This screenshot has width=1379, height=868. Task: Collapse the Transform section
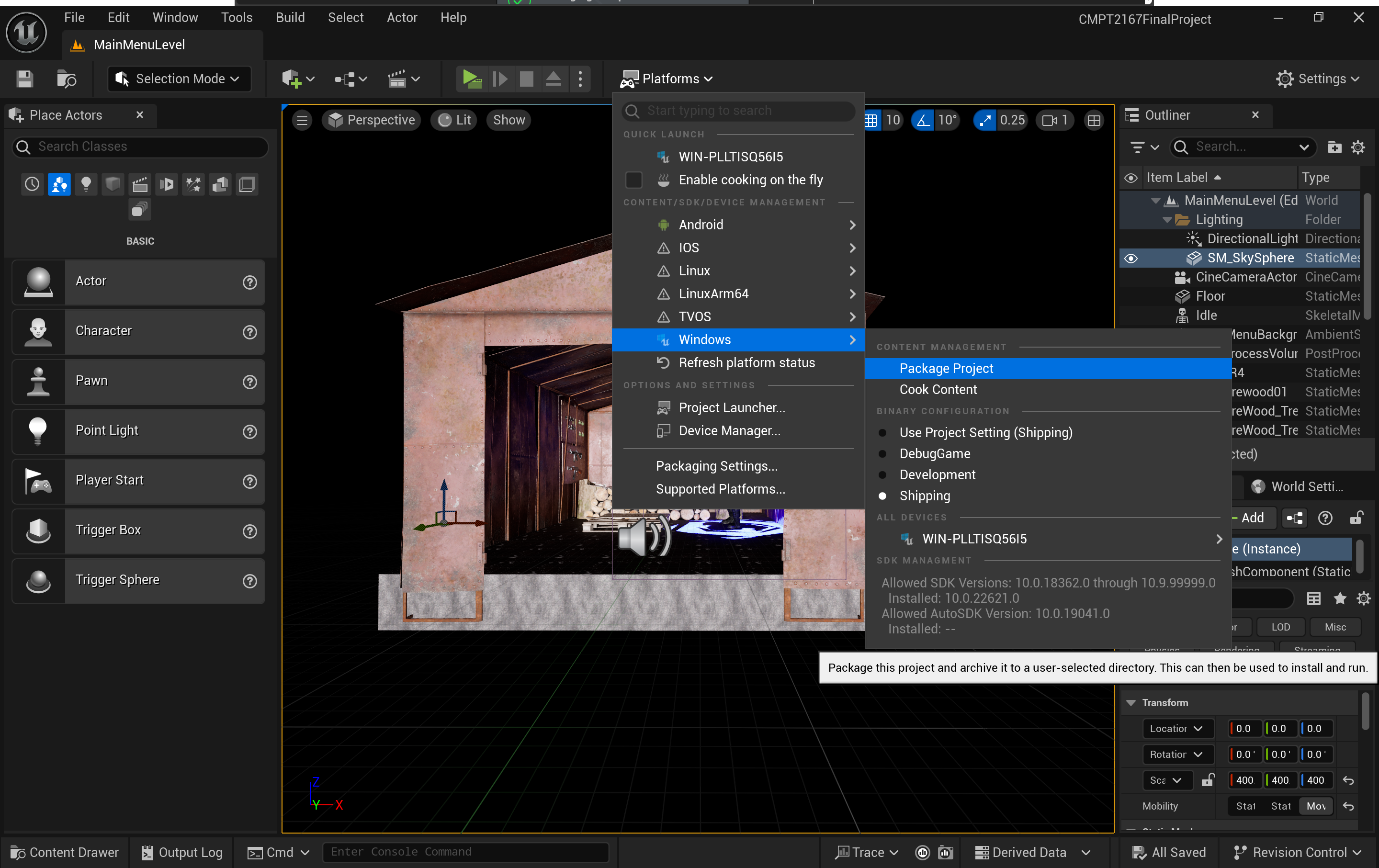coord(1131,702)
